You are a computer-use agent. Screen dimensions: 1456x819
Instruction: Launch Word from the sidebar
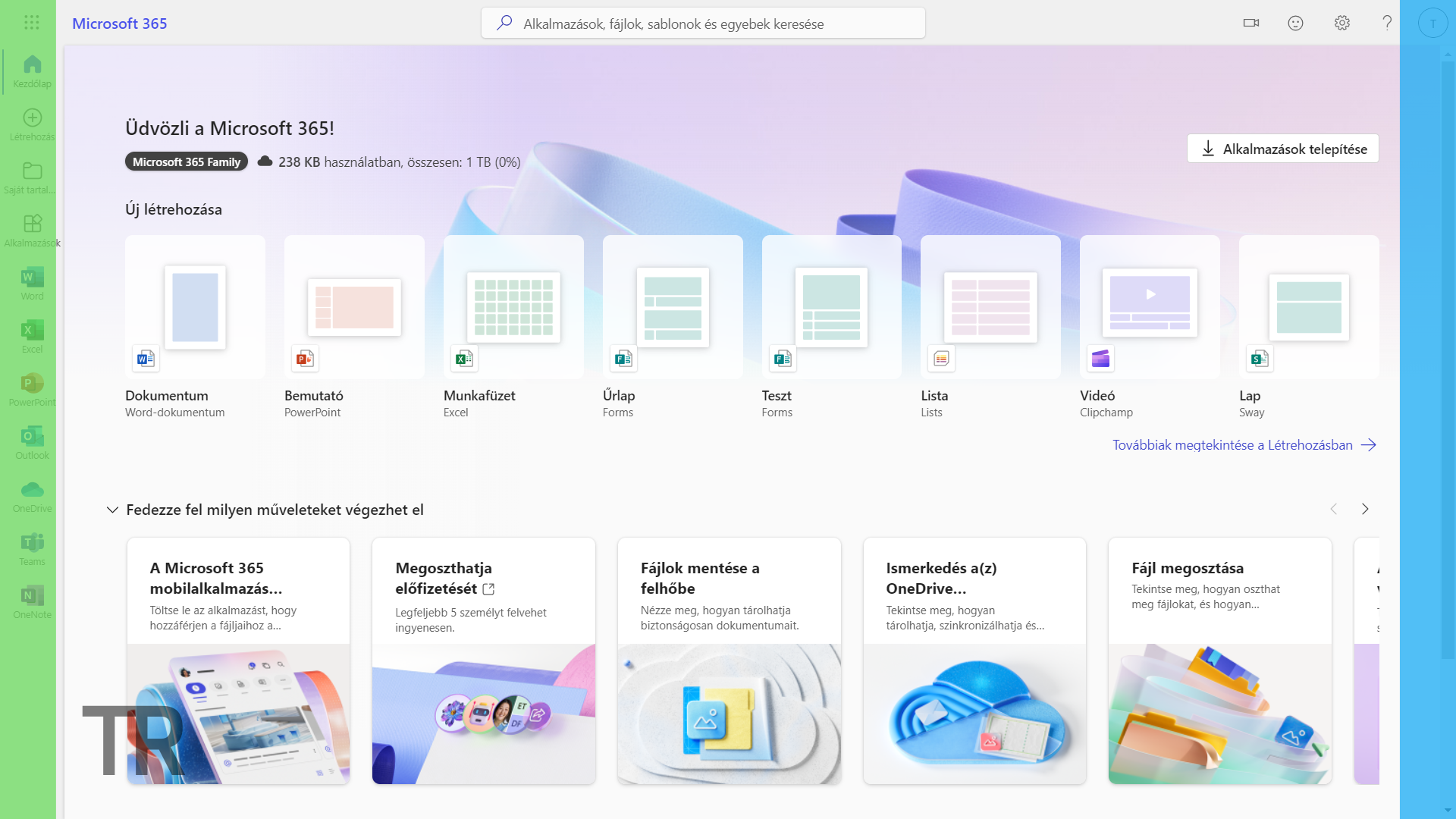(32, 284)
